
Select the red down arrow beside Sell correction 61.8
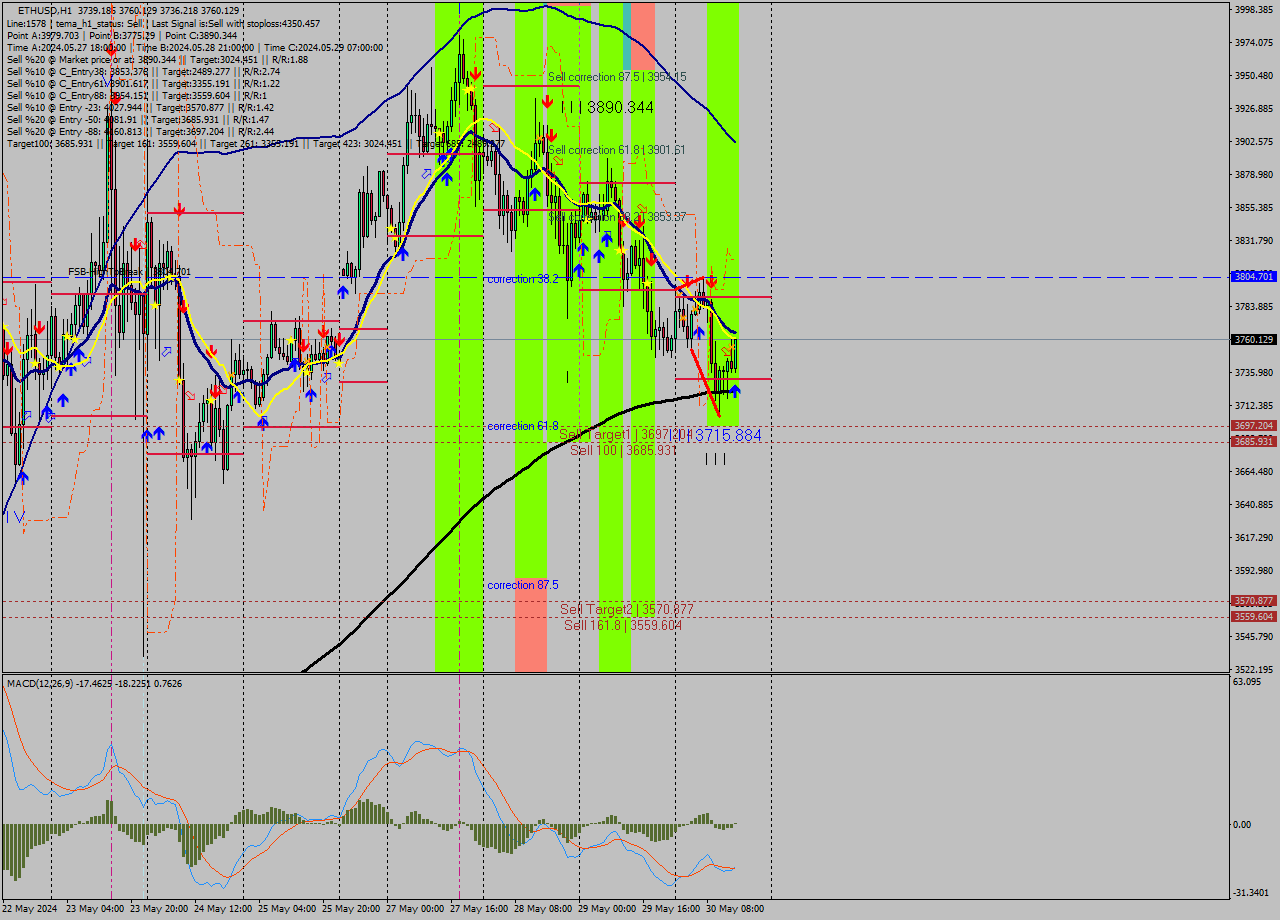click(552, 137)
